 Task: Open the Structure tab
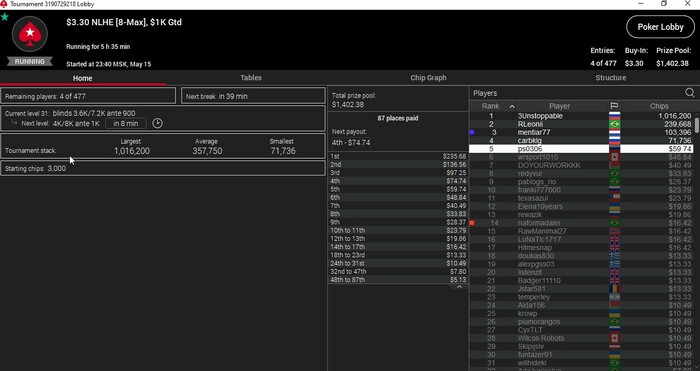coord(610,78)
